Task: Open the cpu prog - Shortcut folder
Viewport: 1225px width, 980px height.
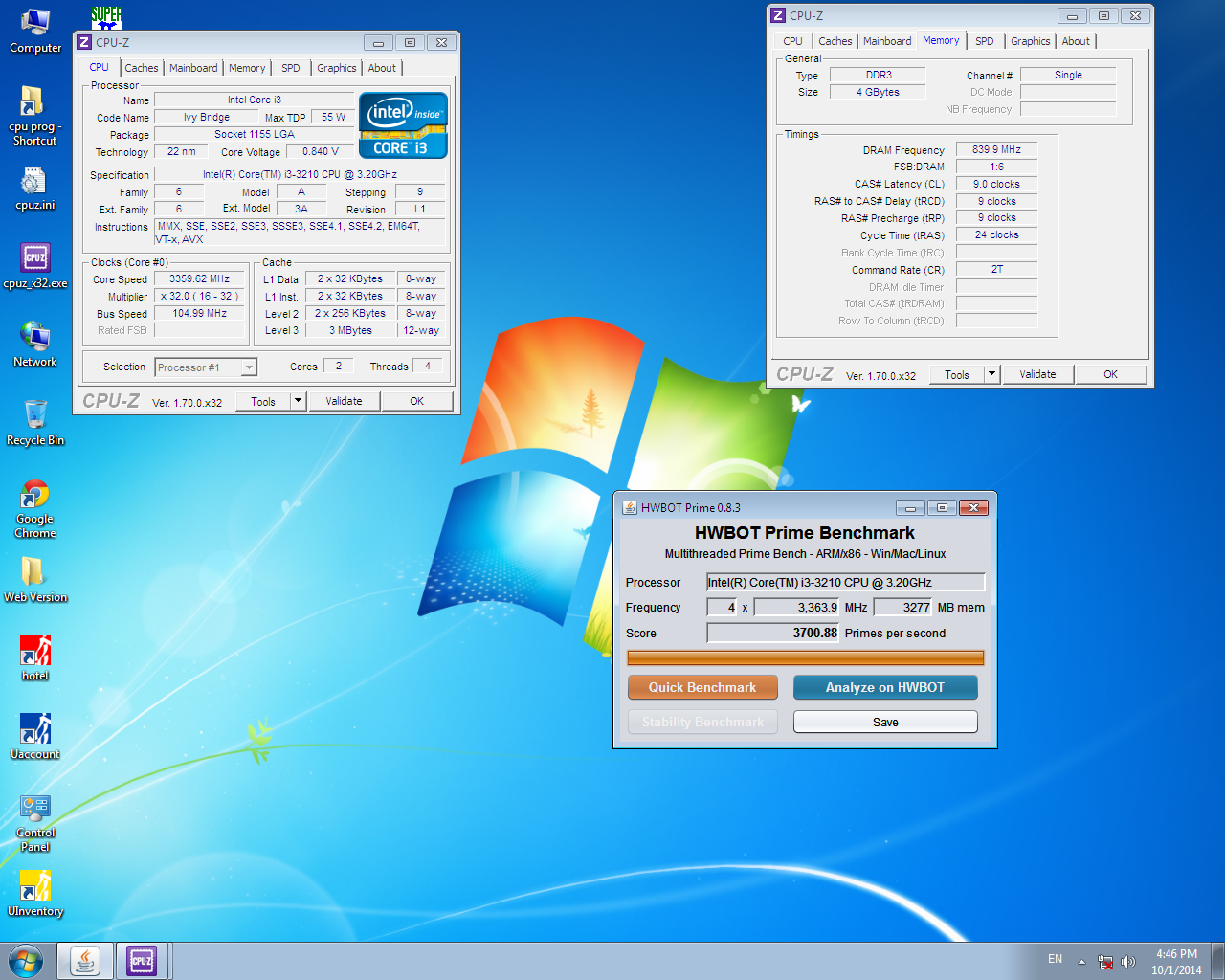Action: coord(35,116)
